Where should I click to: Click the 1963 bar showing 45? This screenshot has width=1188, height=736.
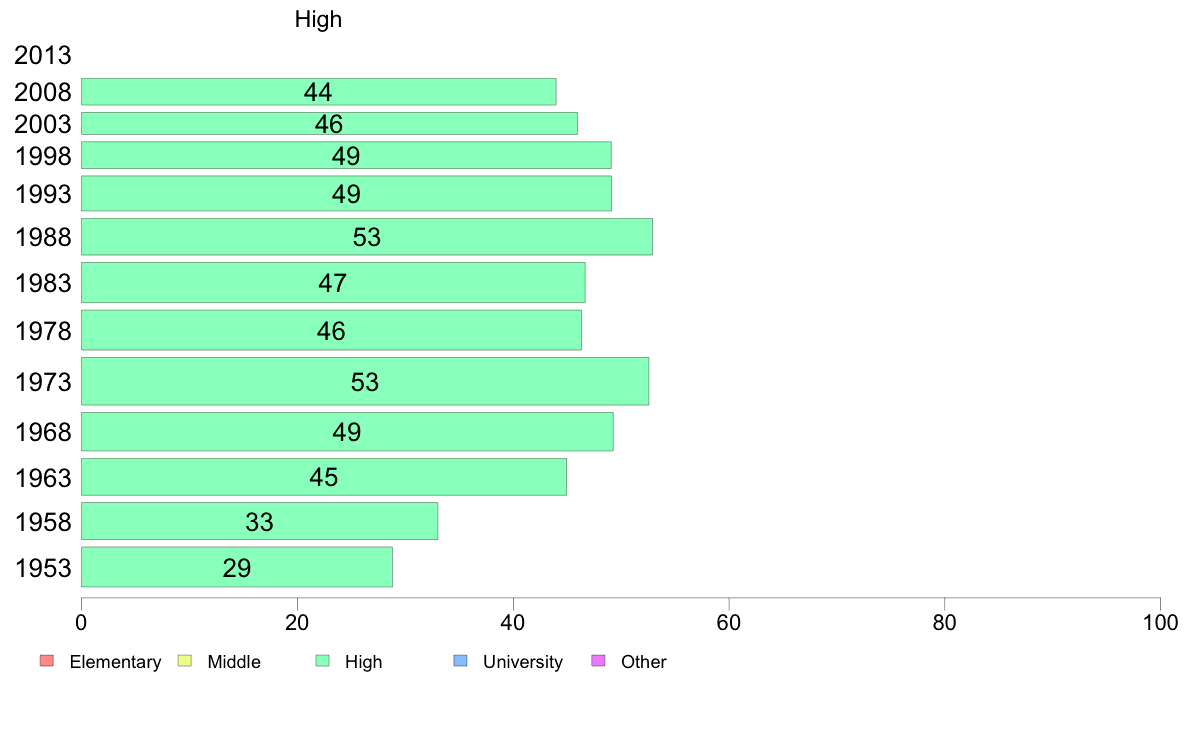(324, 477)
